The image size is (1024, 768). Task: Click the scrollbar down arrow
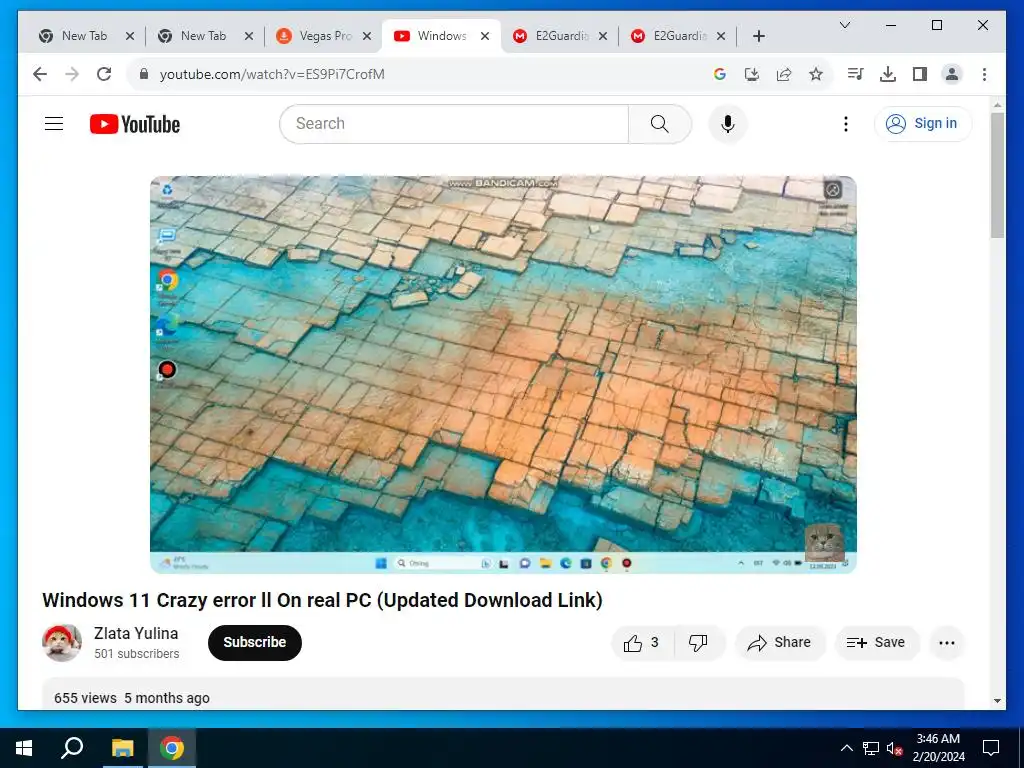pyautogui.click(x=997, y=701)
